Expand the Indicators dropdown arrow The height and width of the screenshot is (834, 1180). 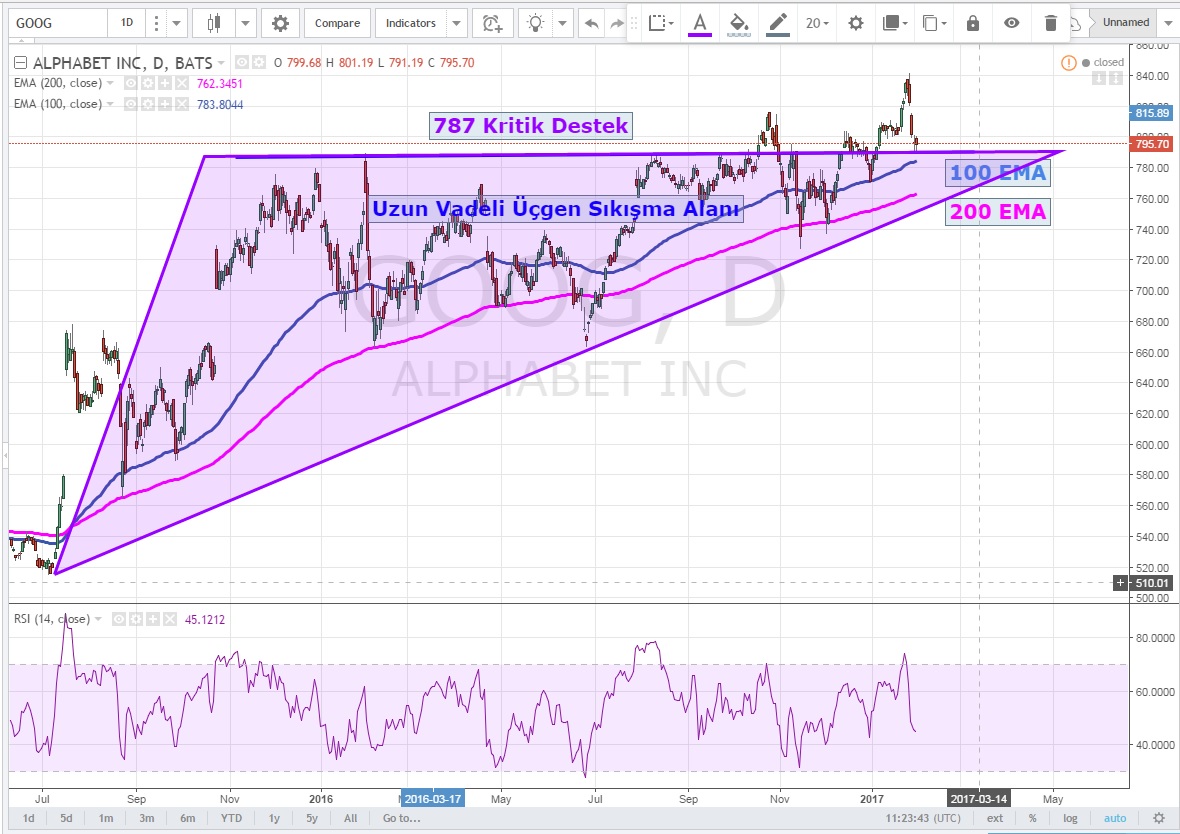point(456,23)
